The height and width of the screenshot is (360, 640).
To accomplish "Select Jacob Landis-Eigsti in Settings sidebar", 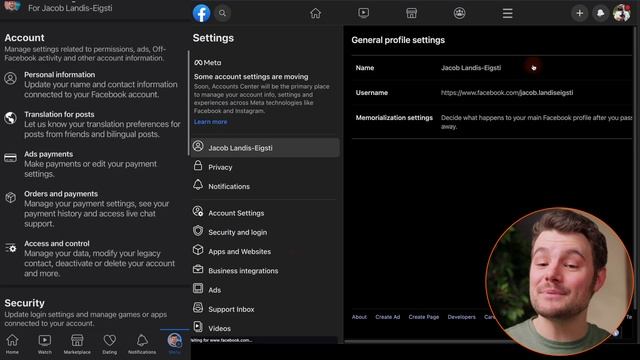I will pos(265,148).
